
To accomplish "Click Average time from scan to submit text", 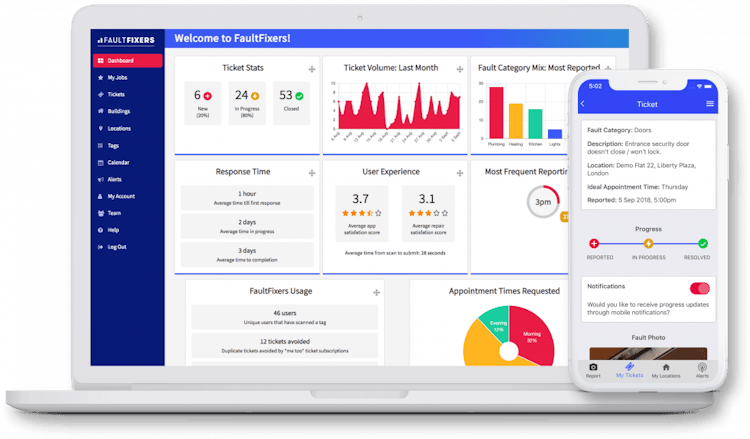I will click(x=395, y=253).
